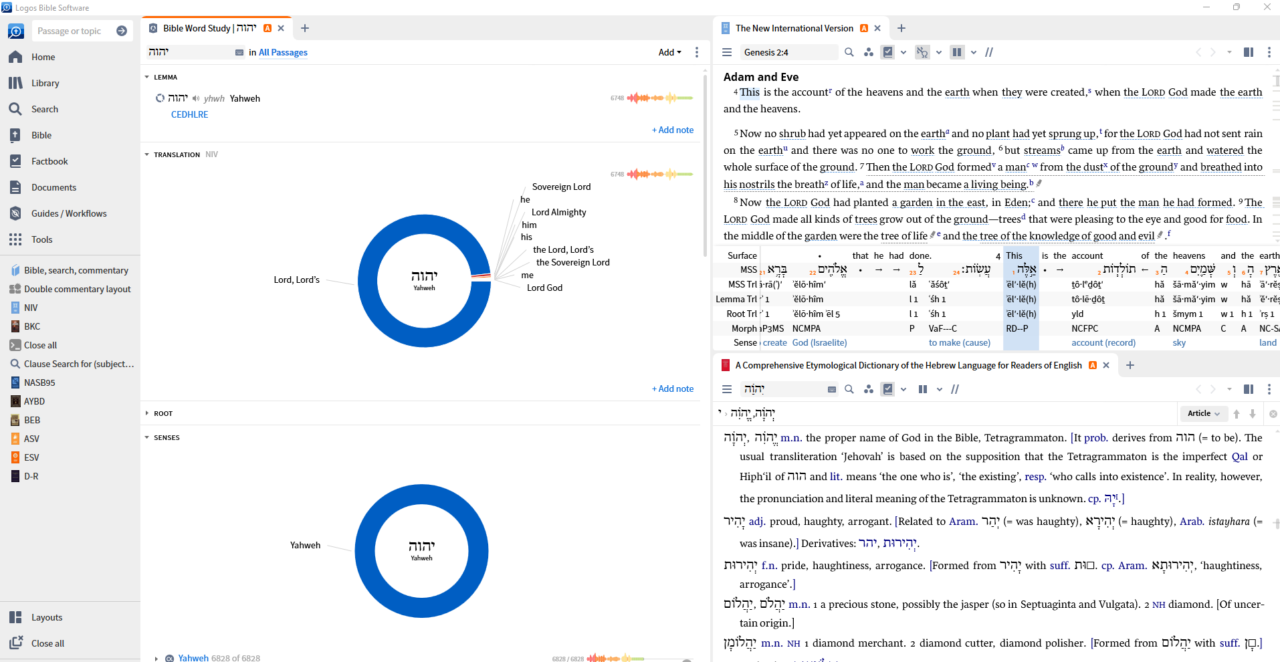Click the CEDHLRE link under the lemma
The image size is (1280, 662).
click(189, 114)
